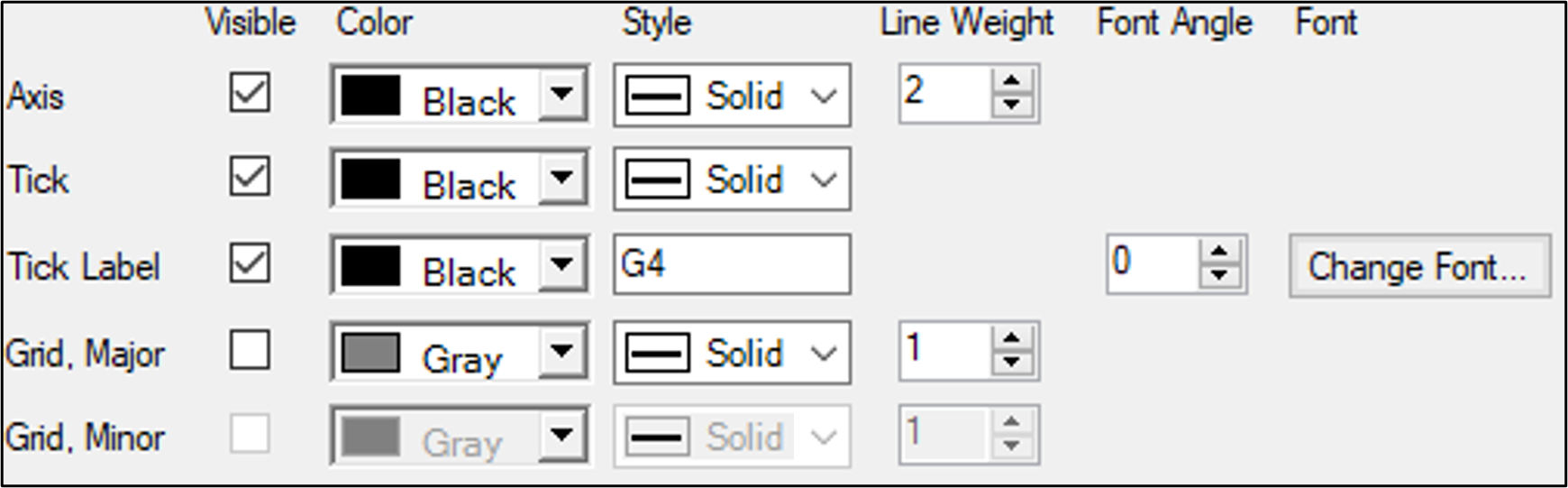Open the Tick line style dropdown
Screen dimensions: 1568x488
pos(824,180)
